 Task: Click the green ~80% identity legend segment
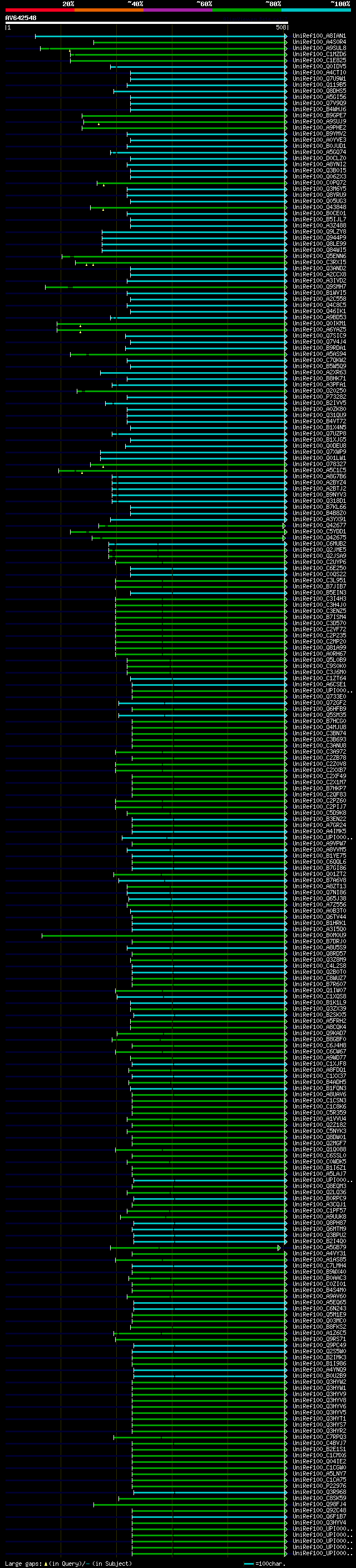[247, 10]
